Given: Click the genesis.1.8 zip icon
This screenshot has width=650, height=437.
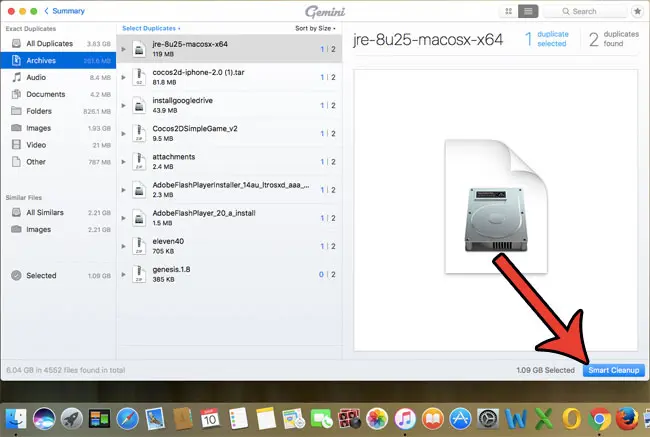Looking at the screenshot, I should point(139,274).
